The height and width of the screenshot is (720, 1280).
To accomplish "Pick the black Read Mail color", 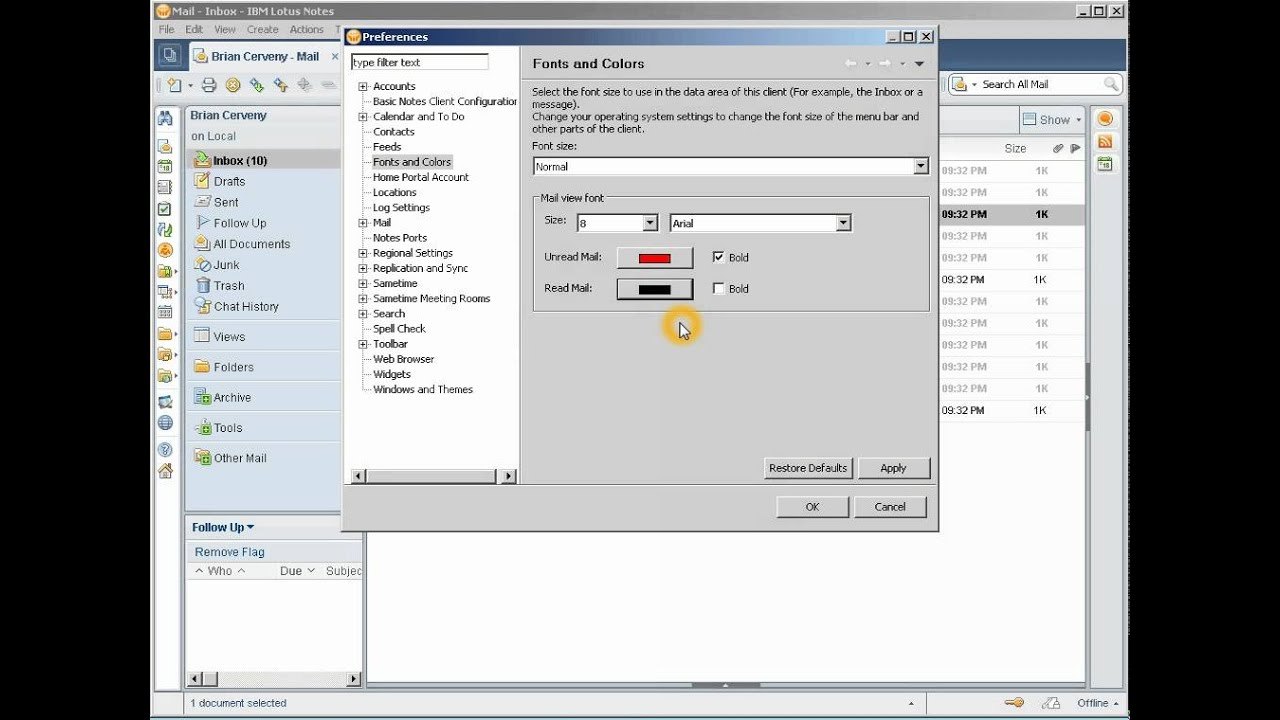I will pos(655,289).
